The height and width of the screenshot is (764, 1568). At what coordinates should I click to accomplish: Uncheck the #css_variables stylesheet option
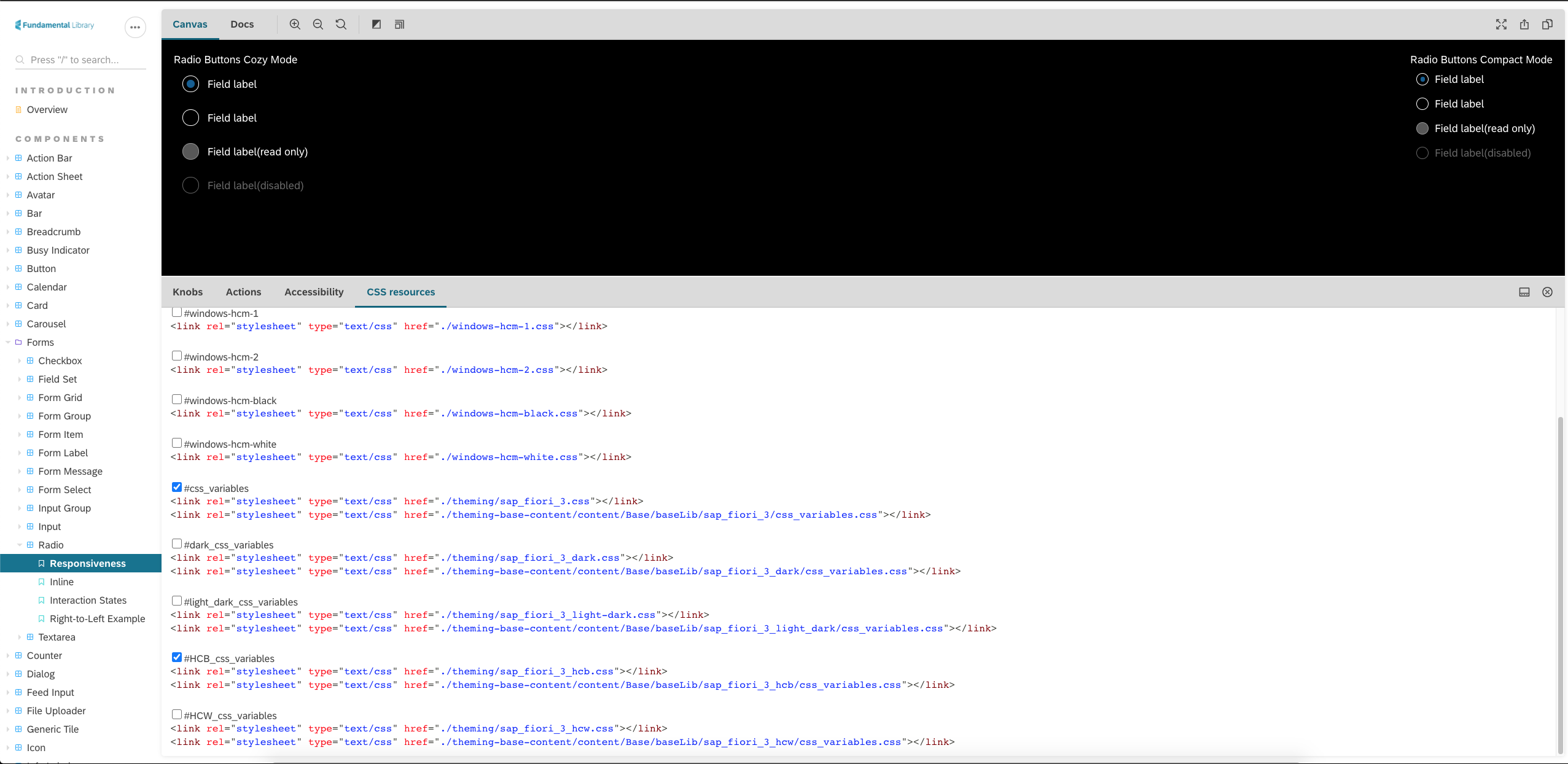(177, 486)
